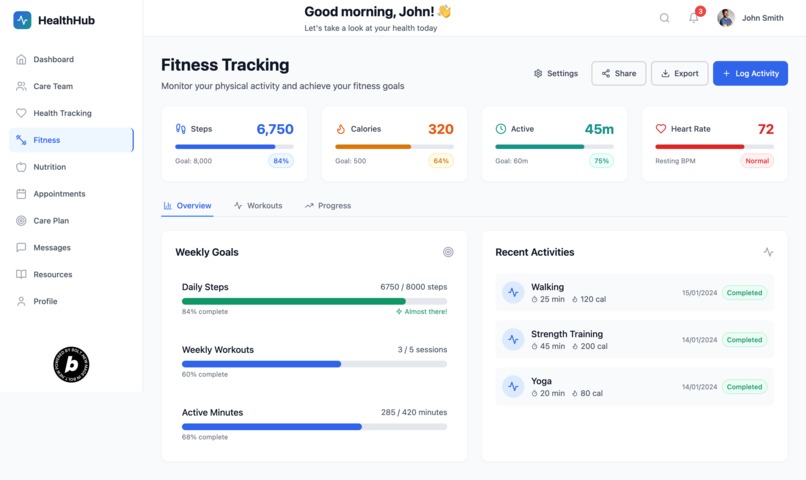Click the Share button
The image size is (806, 480).
click(x=618, y=73)
